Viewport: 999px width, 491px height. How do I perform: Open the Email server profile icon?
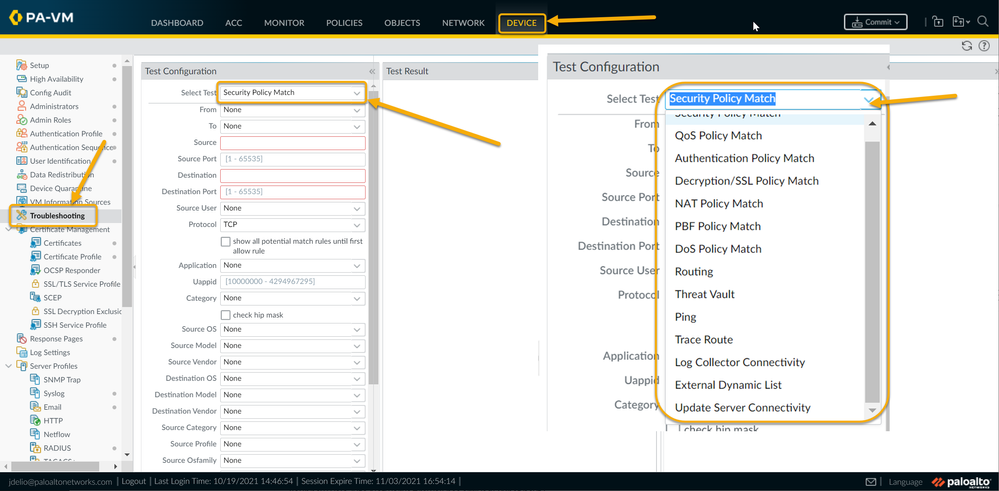click(x=36, y=407)
